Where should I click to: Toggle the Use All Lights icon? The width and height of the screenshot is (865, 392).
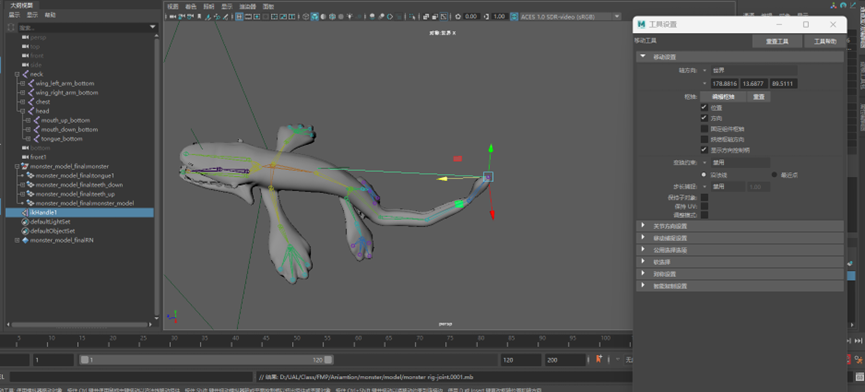[350, 17]
